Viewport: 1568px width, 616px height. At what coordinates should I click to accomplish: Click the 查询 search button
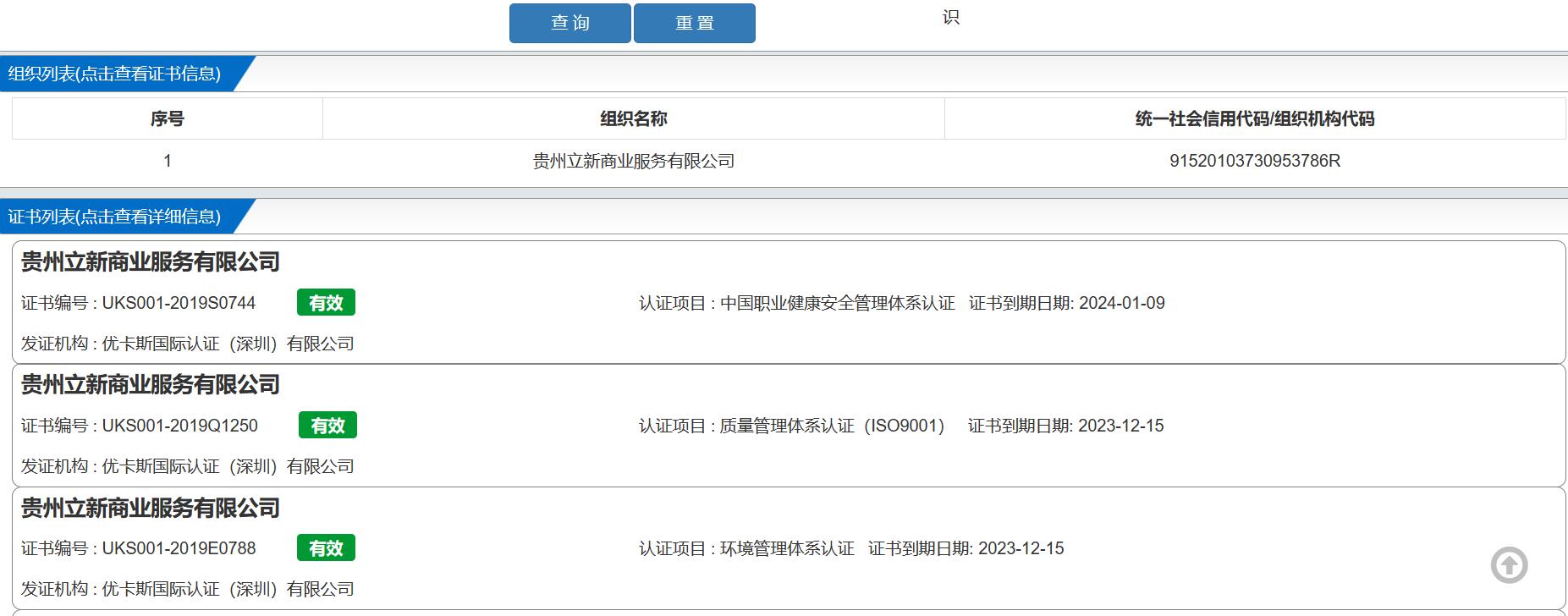569,23
